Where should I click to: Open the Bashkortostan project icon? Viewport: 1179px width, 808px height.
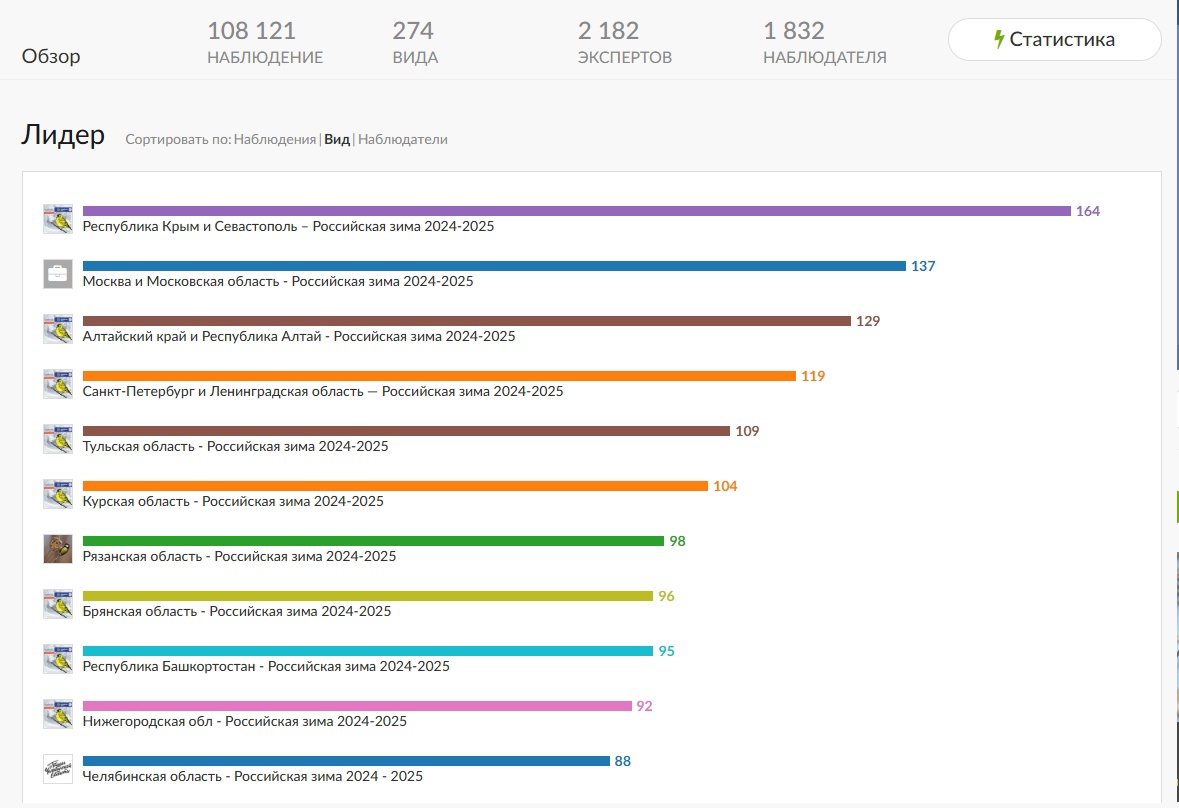(x=58, y=658)
